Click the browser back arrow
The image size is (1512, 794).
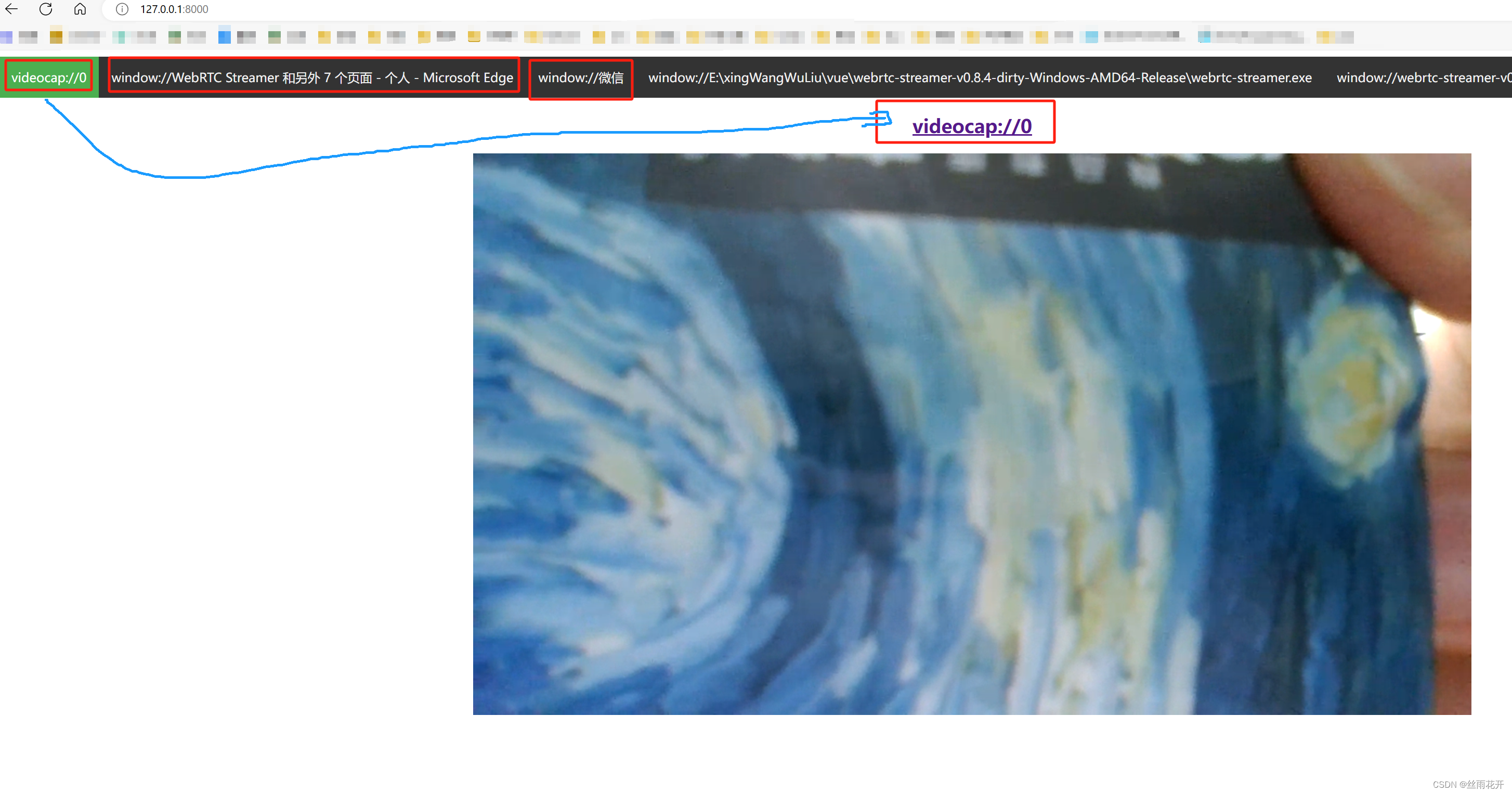click(x=12, y=9)
